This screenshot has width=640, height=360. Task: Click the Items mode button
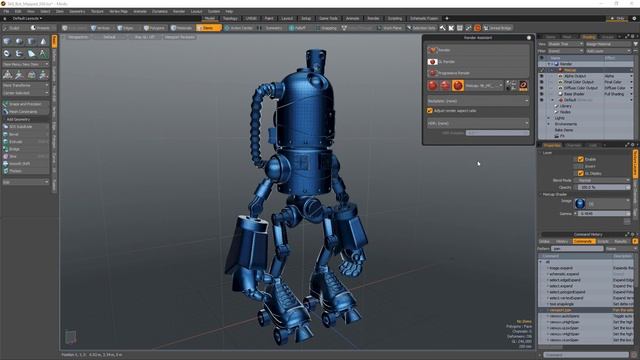208,28
